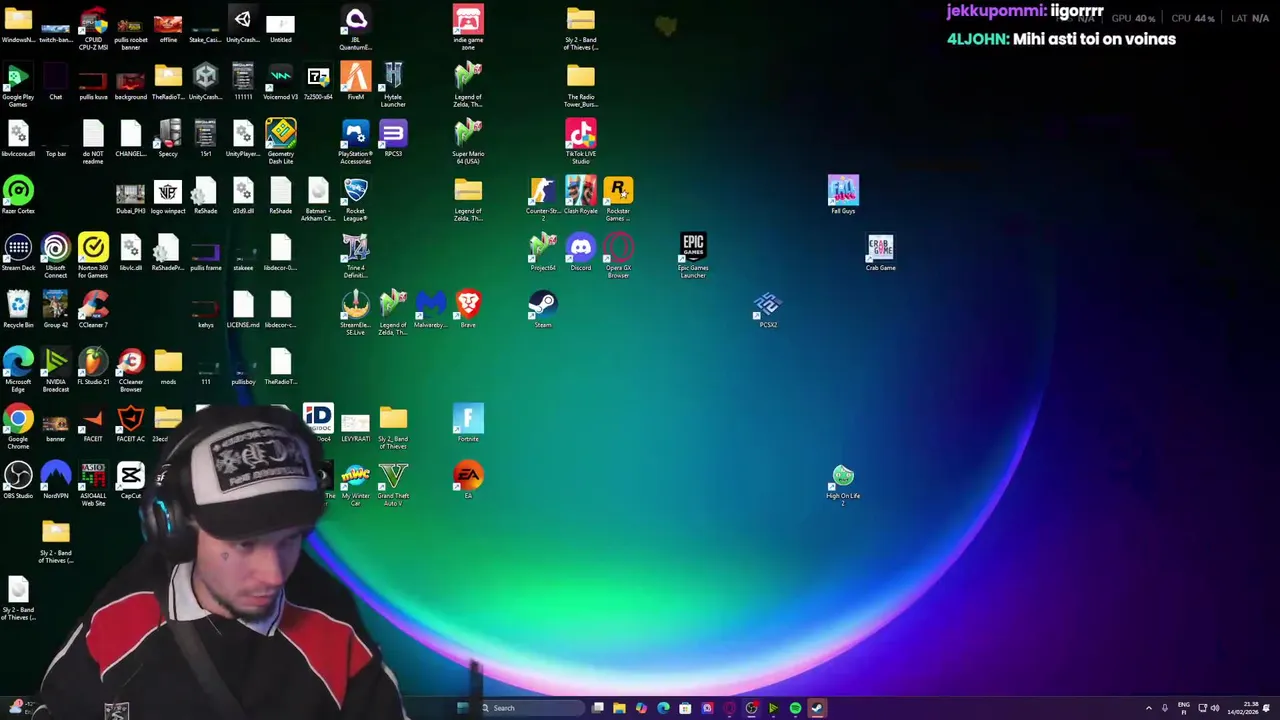Open the Windows Start menu
Image resolution: width=1280 pixels, height=720 pixels.
coord(462,708)
